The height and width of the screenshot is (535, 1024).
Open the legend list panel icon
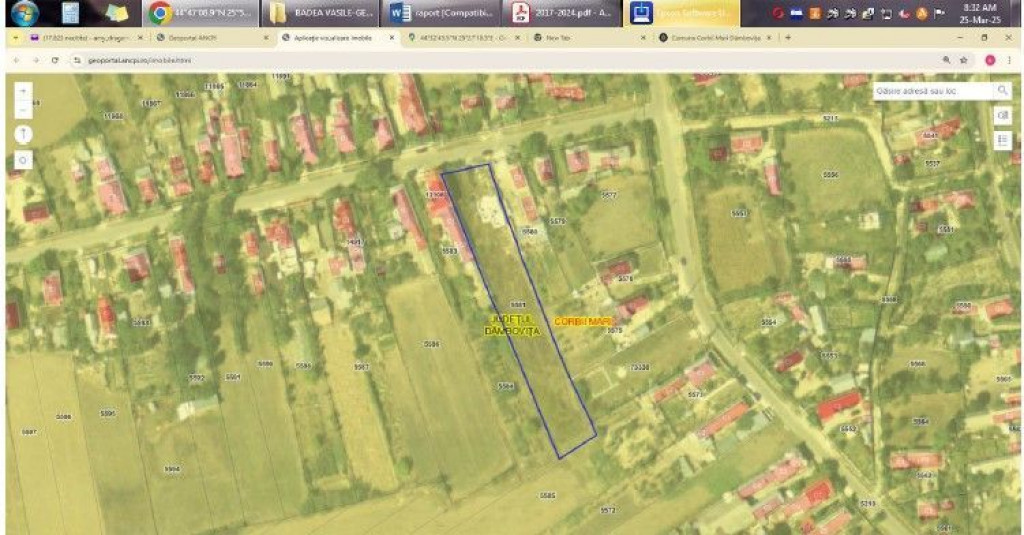tap(1002, 140)
